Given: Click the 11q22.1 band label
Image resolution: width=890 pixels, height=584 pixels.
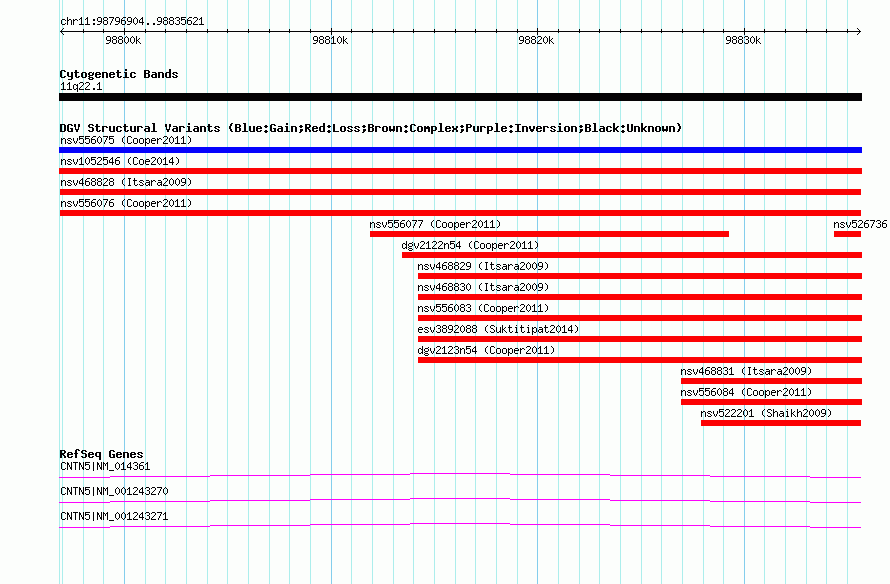Looking at the screenshot, I should click(x=81, y=86).
